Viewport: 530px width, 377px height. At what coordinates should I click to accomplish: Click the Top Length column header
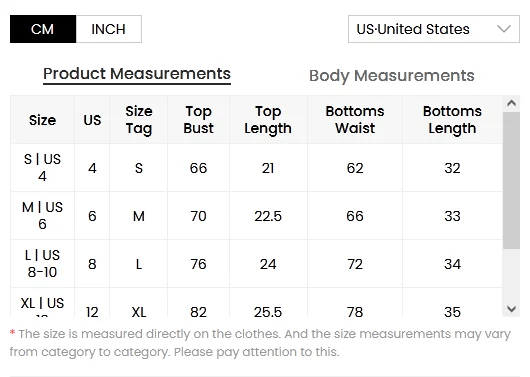(268, 120)
